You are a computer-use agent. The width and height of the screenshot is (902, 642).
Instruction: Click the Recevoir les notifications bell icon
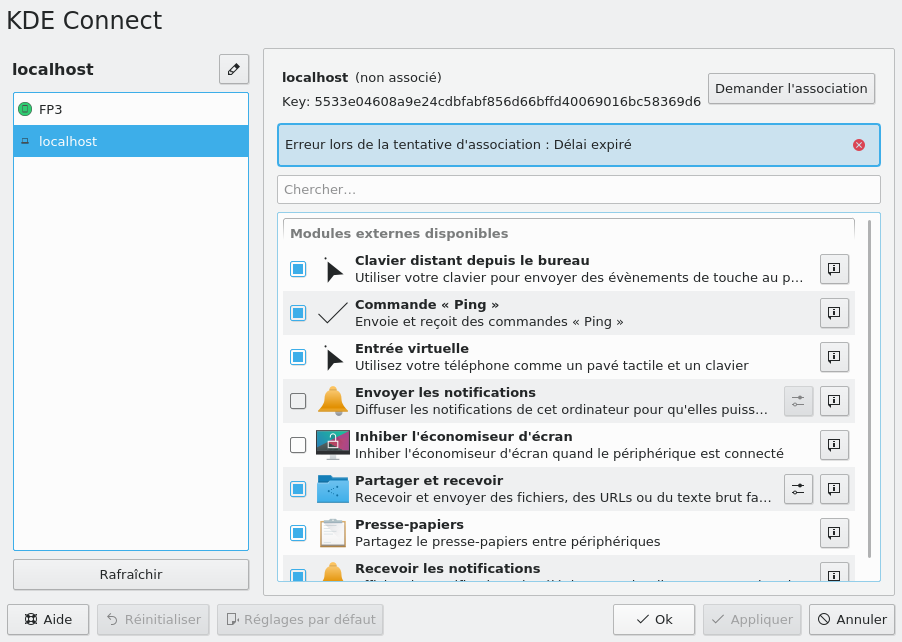332,572
